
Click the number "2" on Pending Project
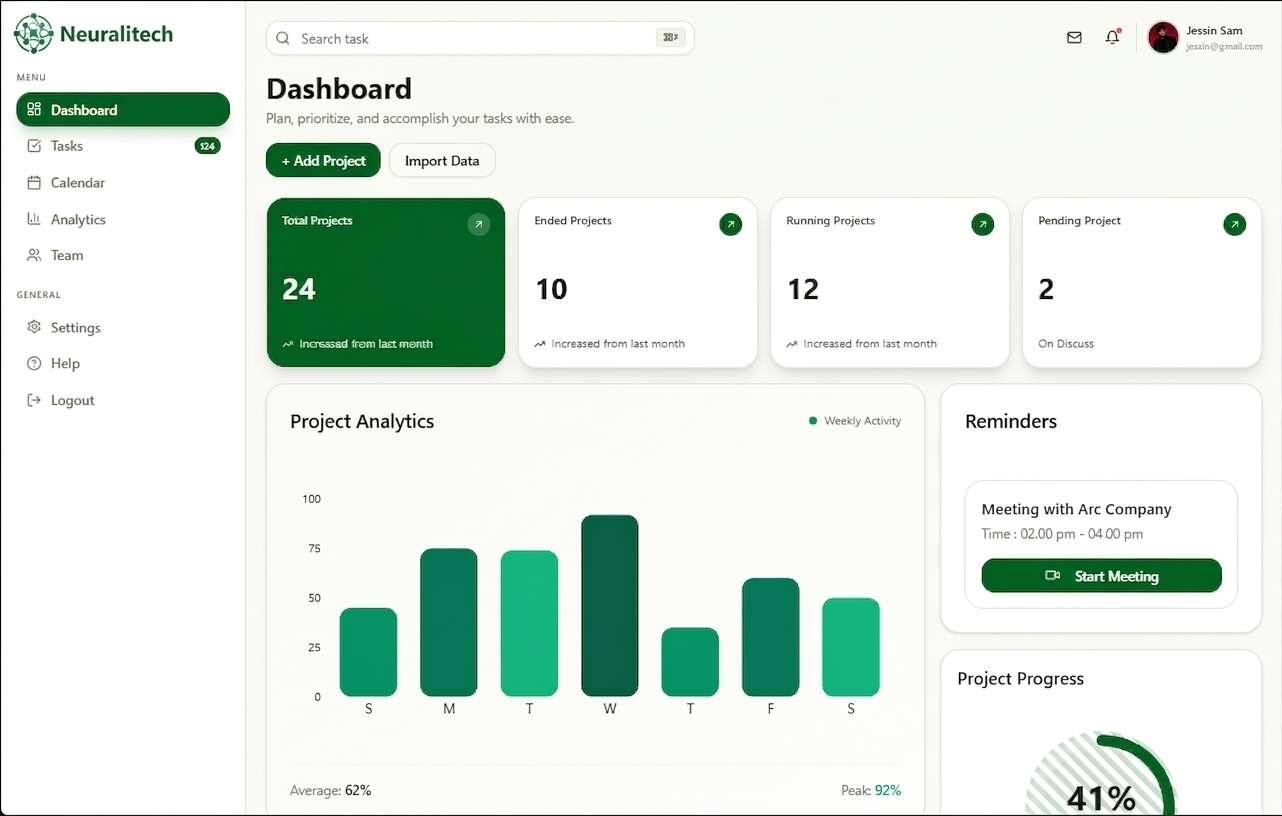point(1046,290)
